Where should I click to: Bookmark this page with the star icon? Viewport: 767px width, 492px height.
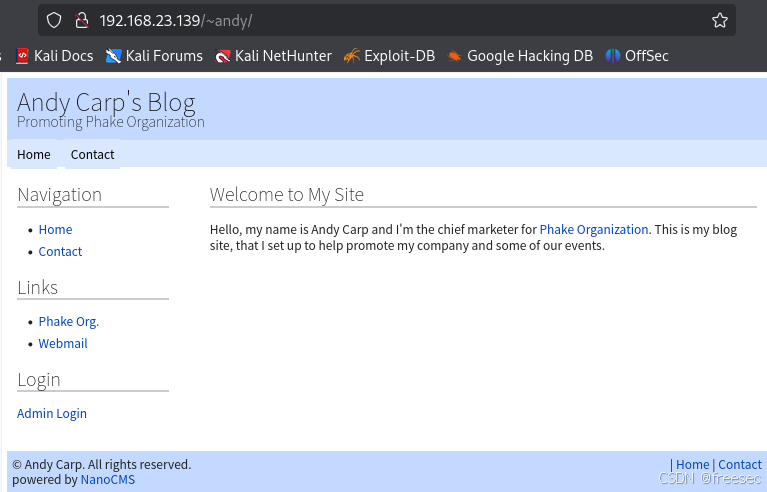(x=720, y=21)
